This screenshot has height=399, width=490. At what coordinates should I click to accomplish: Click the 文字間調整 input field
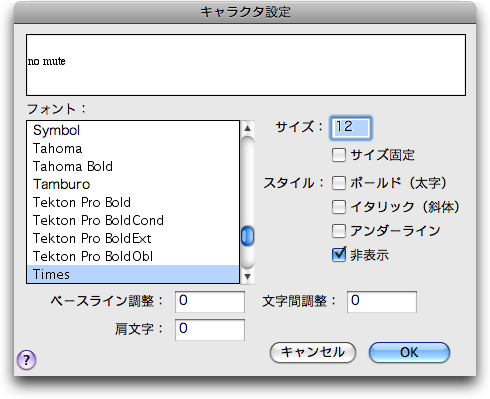[x=382, y=302]
